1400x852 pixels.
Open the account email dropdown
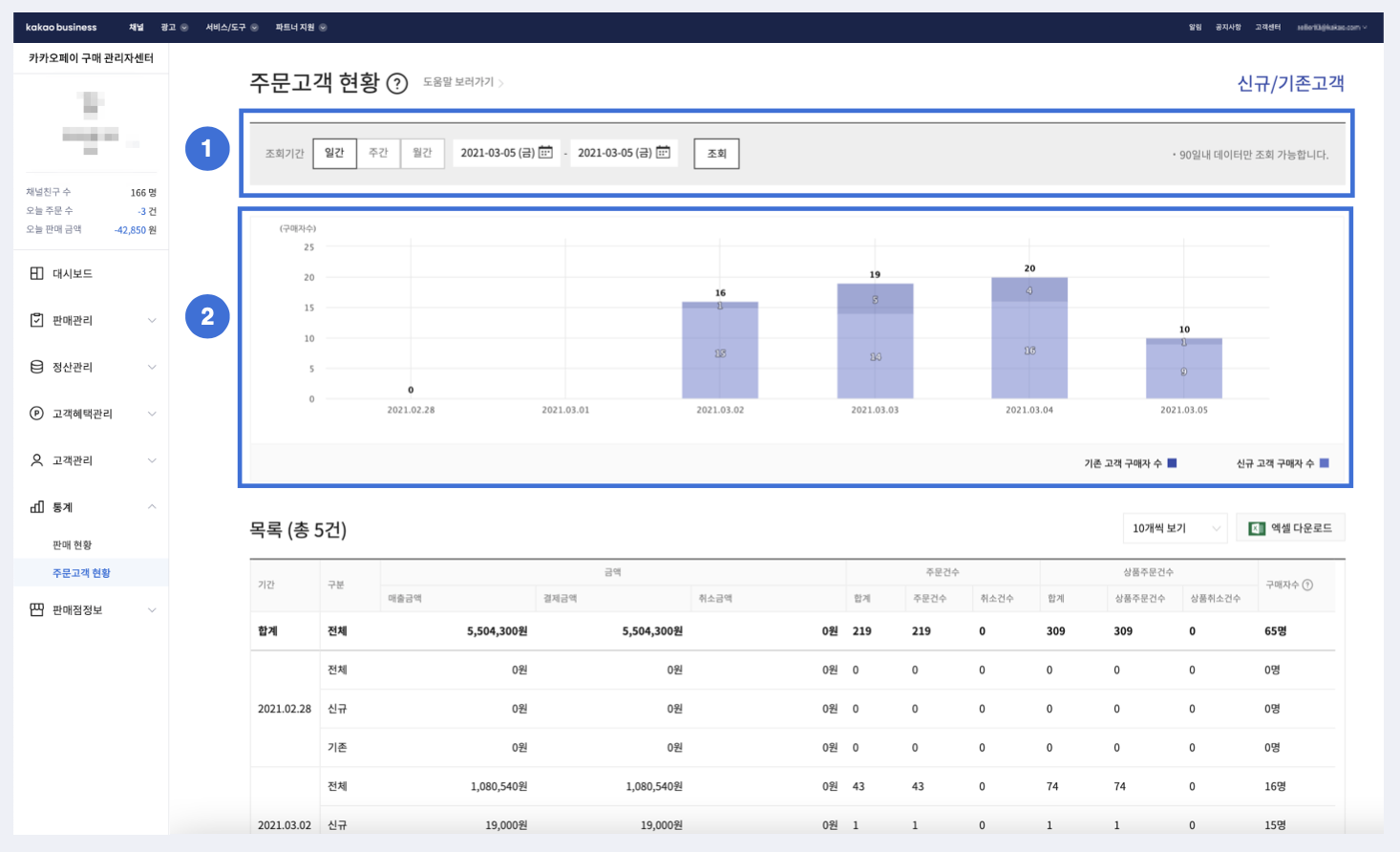pos(1331,27)
